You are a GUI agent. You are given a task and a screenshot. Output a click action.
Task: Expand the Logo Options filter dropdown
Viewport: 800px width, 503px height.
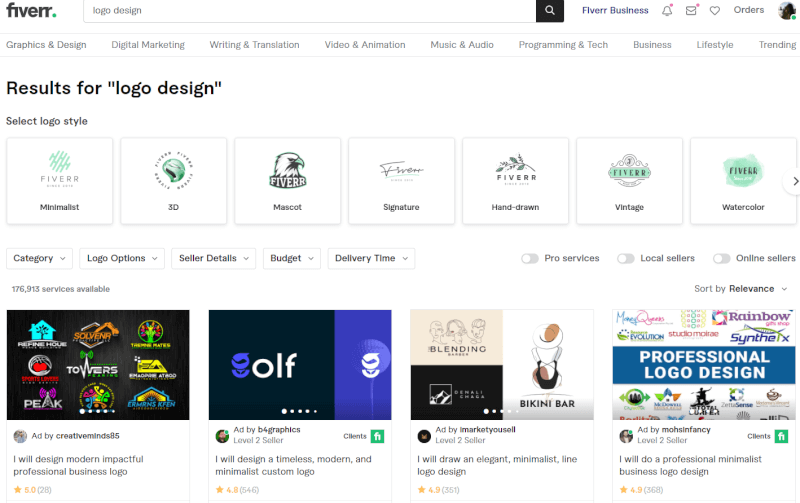(x=122, y=258)
